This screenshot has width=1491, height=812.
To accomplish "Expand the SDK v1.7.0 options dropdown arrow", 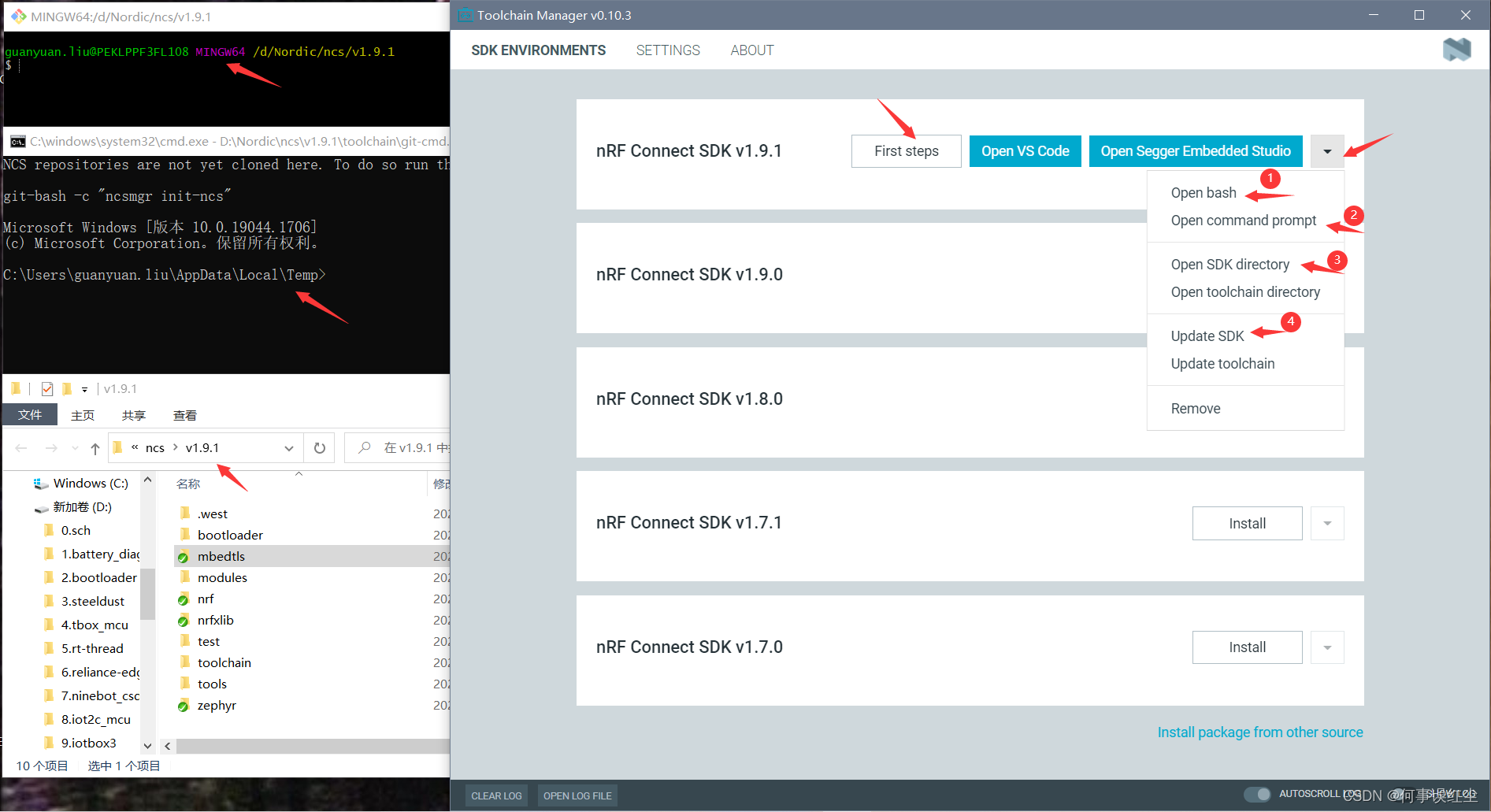I will click(x=1327, y=647).
